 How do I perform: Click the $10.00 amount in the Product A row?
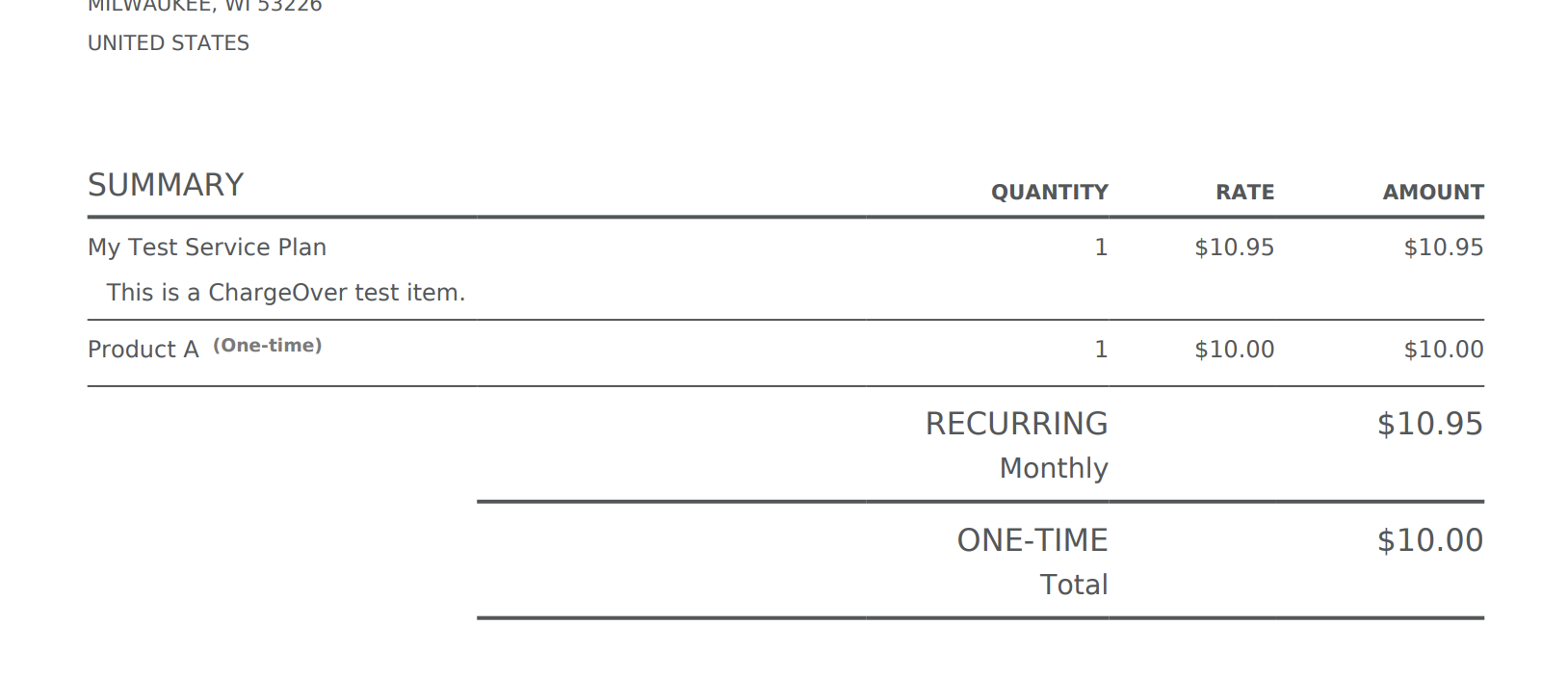(x=1443, y=350)
